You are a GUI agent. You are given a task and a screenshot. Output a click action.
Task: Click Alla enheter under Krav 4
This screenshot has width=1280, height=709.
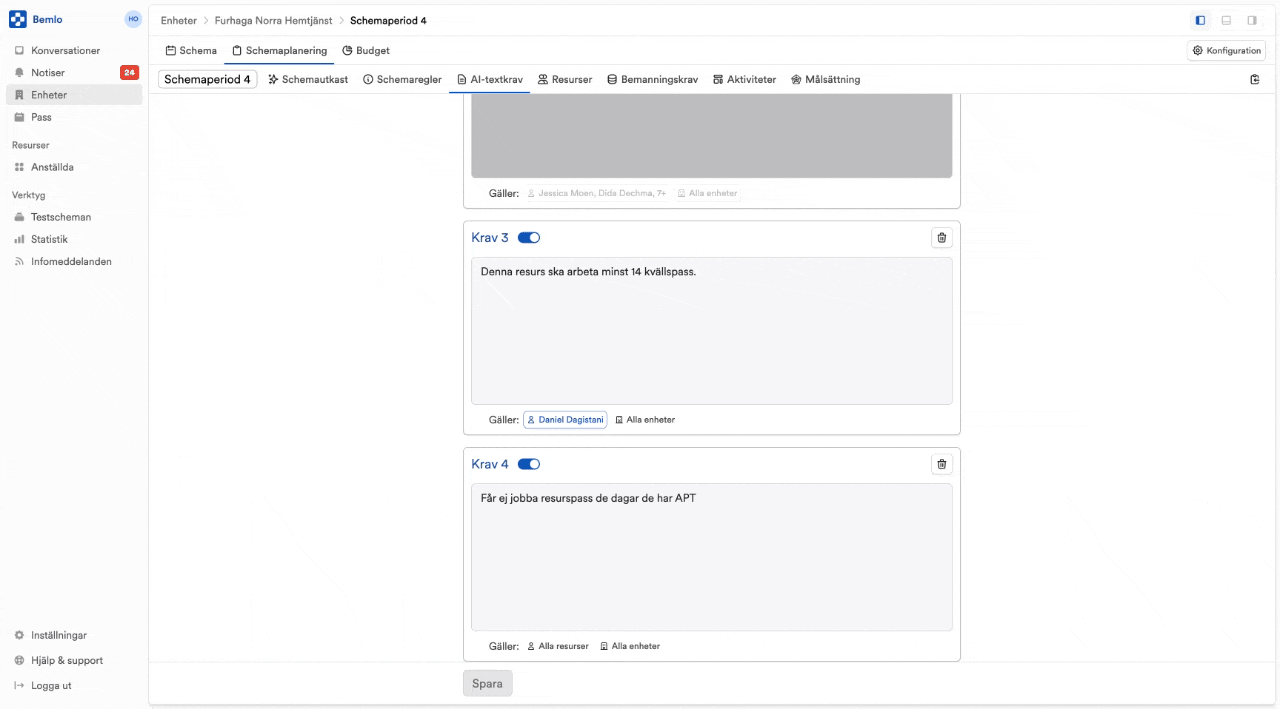tap(630, 646)
